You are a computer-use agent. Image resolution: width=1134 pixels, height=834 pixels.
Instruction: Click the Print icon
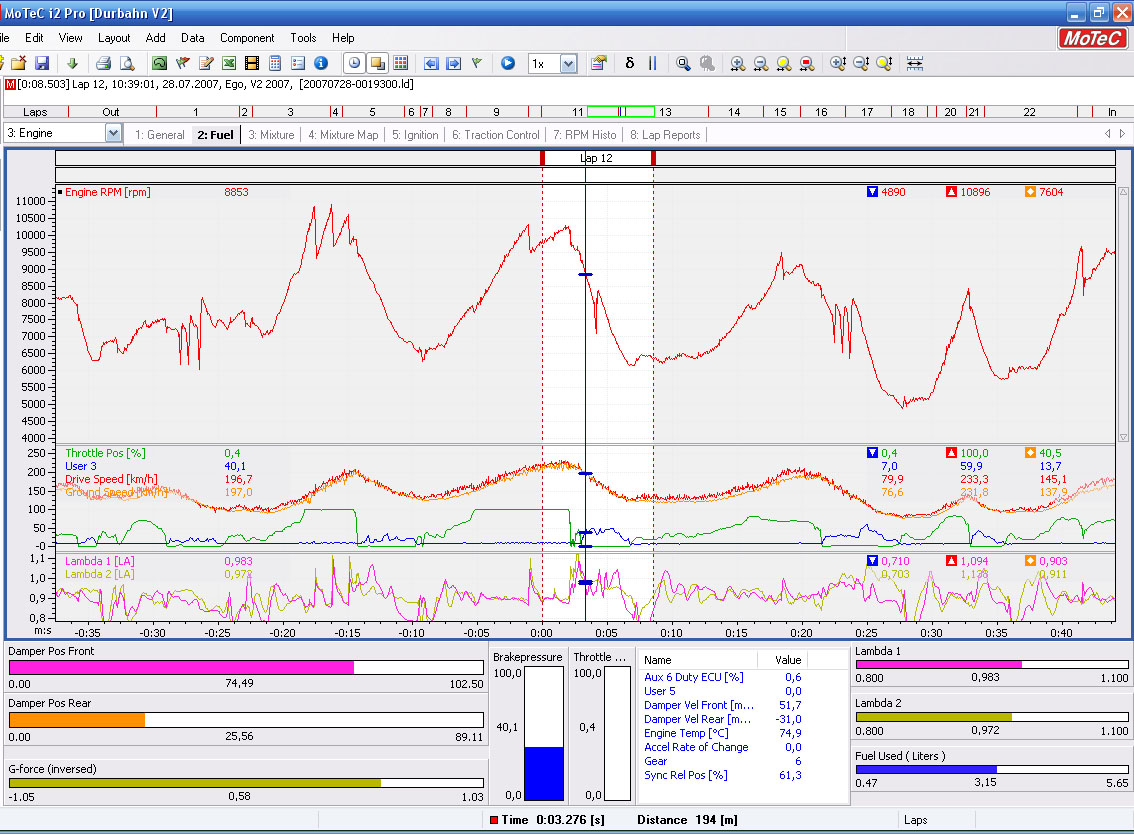tap(103, 64)
